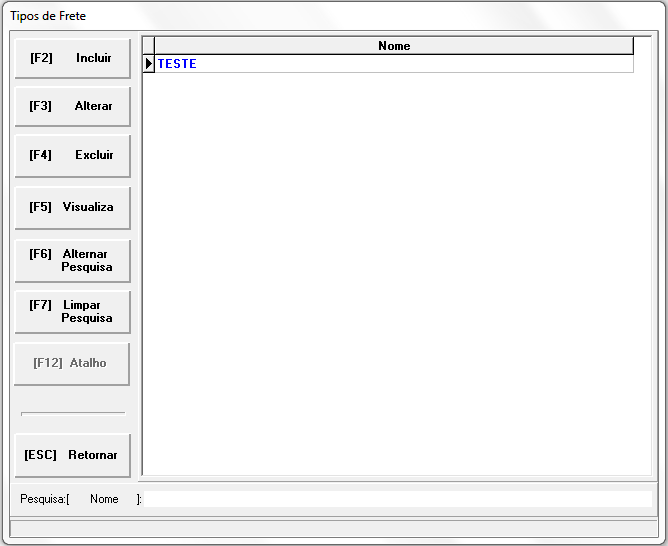Click the Nome label in the Pesquisa bar
Viewport: 668px width, 546px height.
tap(104, 499)
